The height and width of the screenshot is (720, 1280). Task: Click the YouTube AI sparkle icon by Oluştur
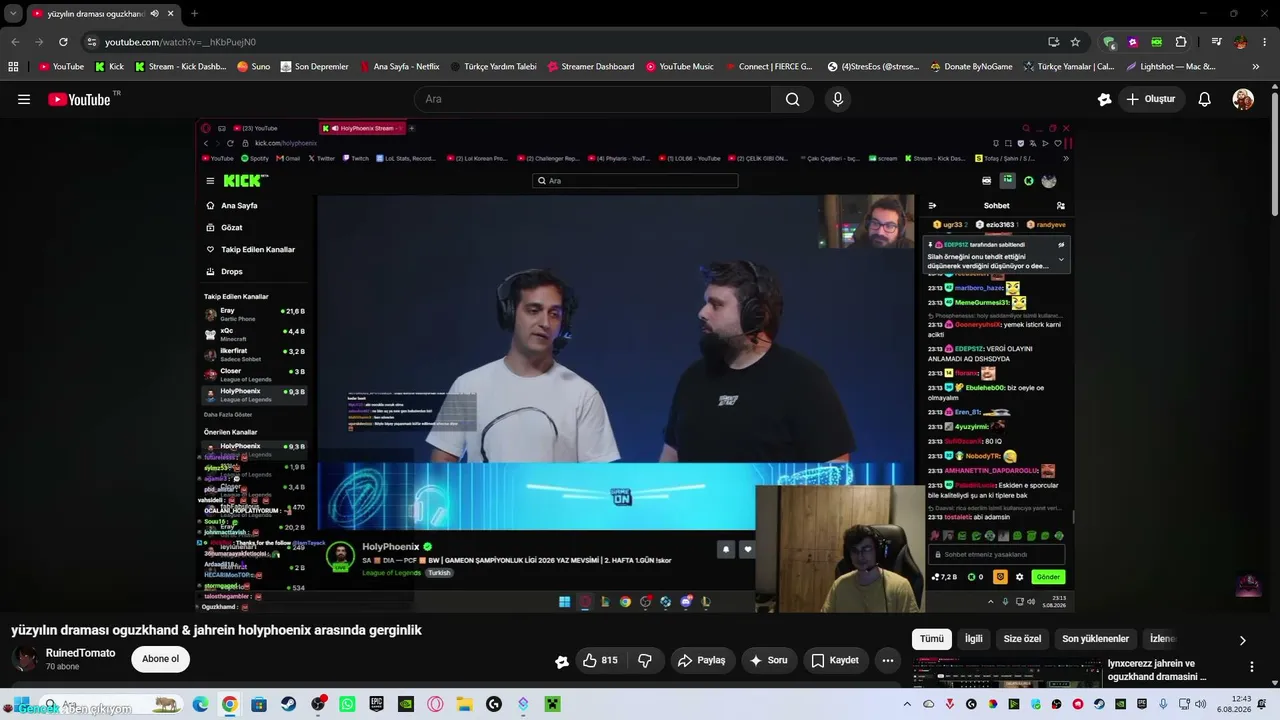[x=1104, y=99]
